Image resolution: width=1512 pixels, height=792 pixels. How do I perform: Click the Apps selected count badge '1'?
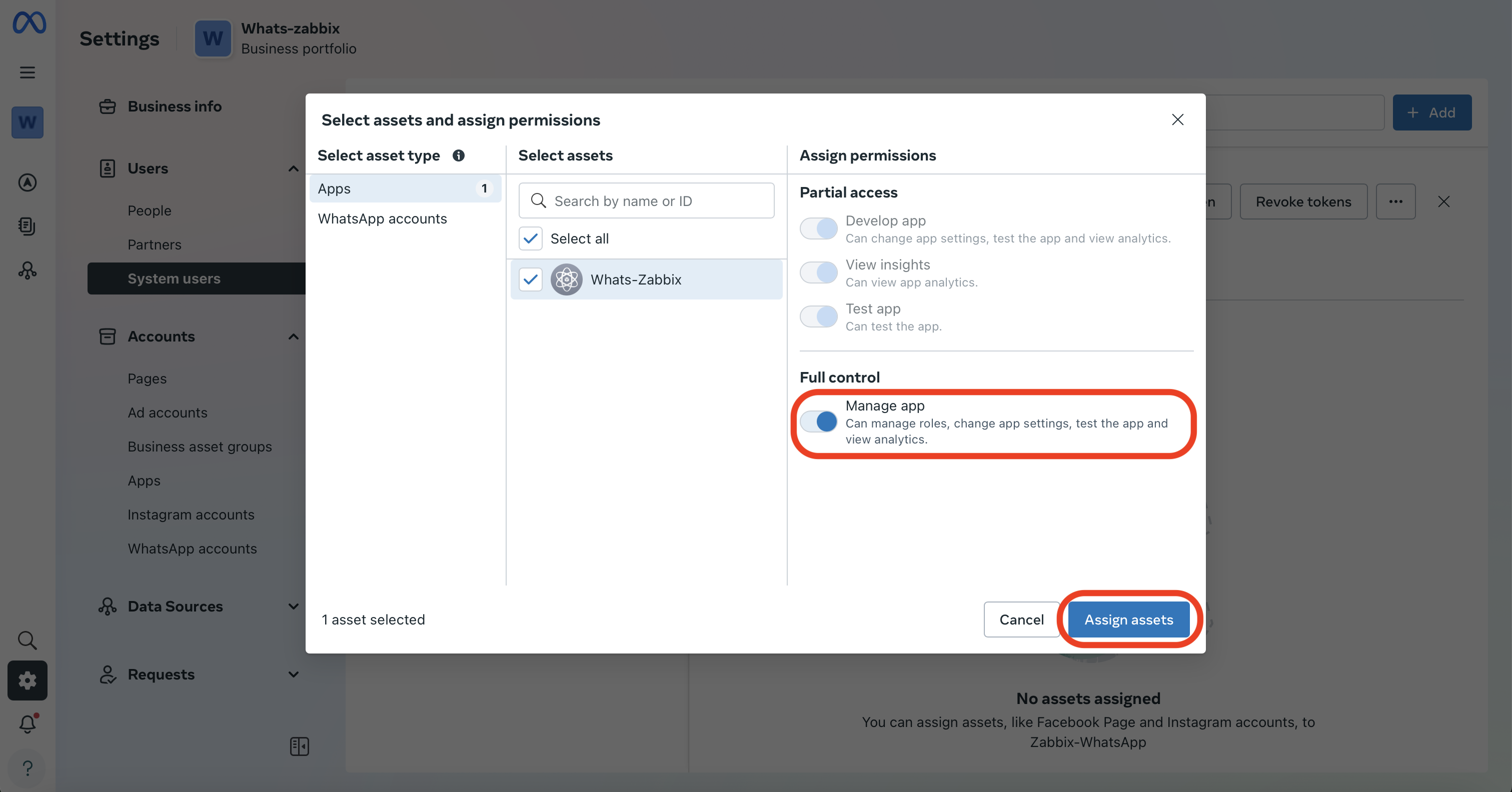(x=484, y=189)
